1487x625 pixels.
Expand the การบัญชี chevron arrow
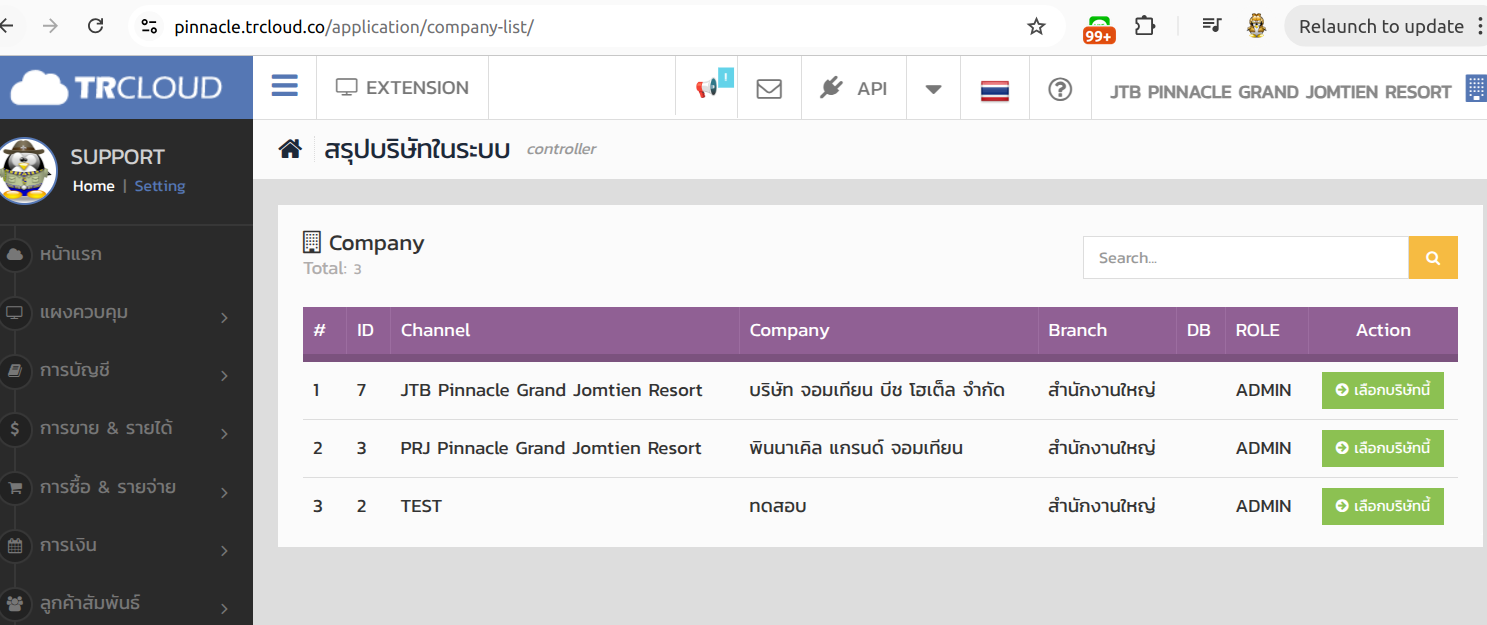coord(224,376)
